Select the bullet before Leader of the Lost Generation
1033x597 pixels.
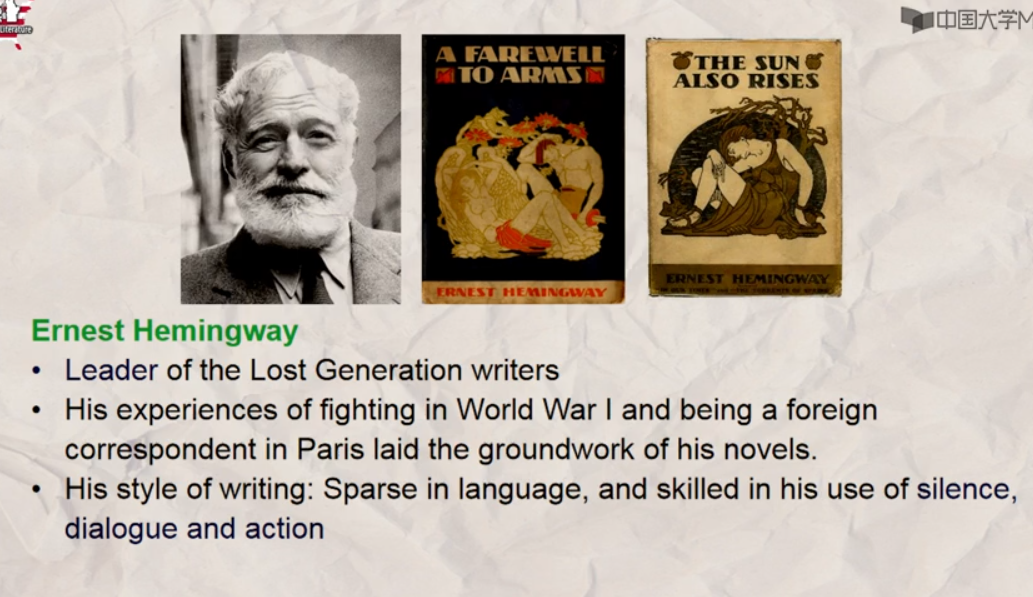pyautogui.click(x=36, y=371)
